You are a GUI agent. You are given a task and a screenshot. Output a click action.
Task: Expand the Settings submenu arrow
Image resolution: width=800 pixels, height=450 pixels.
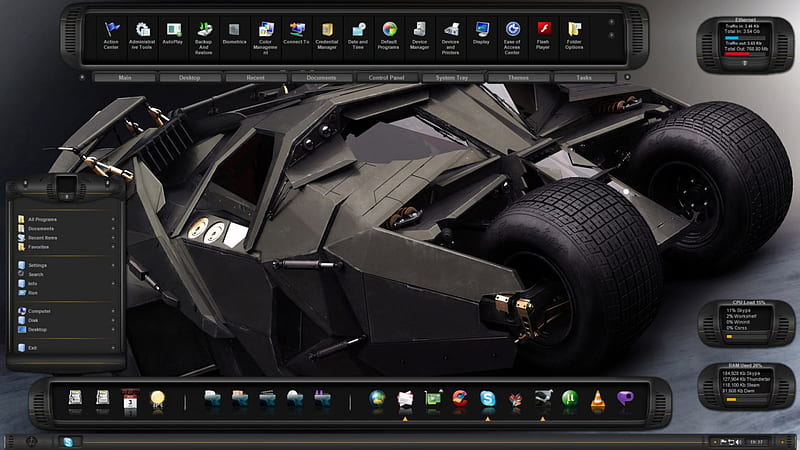pos(113,265)
